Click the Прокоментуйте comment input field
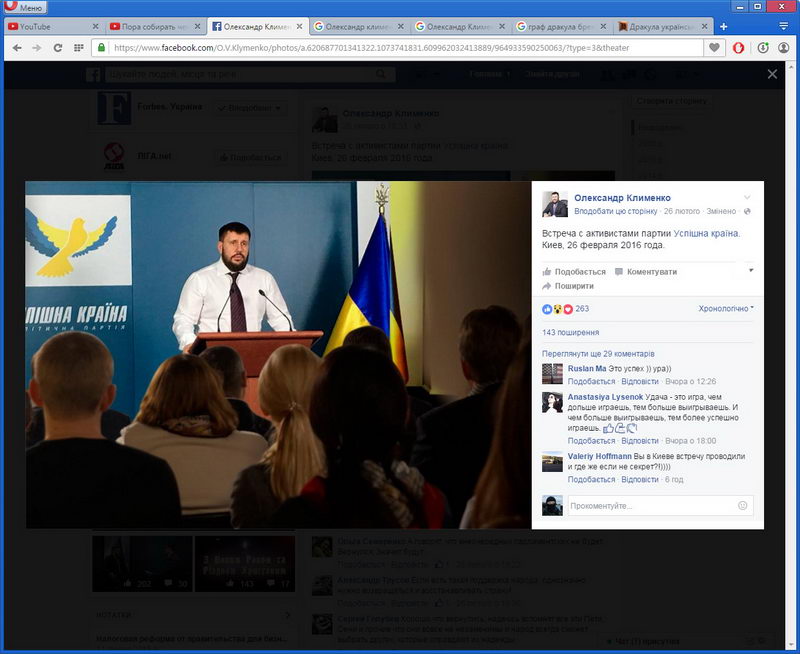This screenshot has width=800, height=654. pos(650,506)
